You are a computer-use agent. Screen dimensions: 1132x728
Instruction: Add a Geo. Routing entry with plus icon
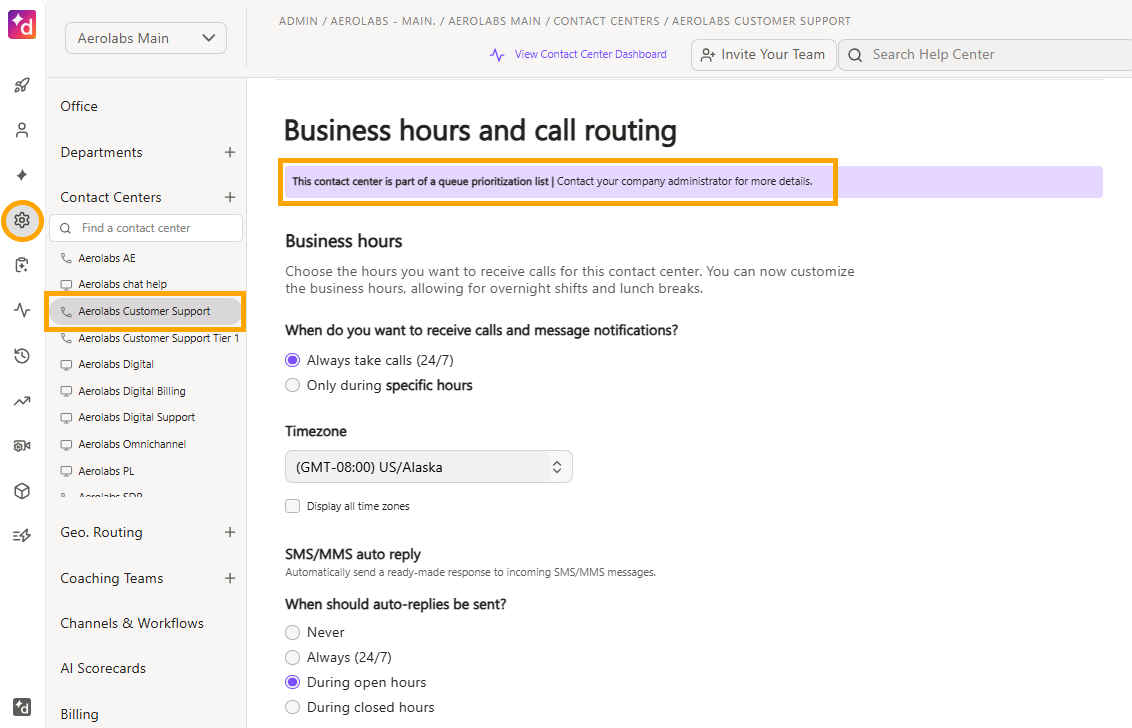point(230,532)
